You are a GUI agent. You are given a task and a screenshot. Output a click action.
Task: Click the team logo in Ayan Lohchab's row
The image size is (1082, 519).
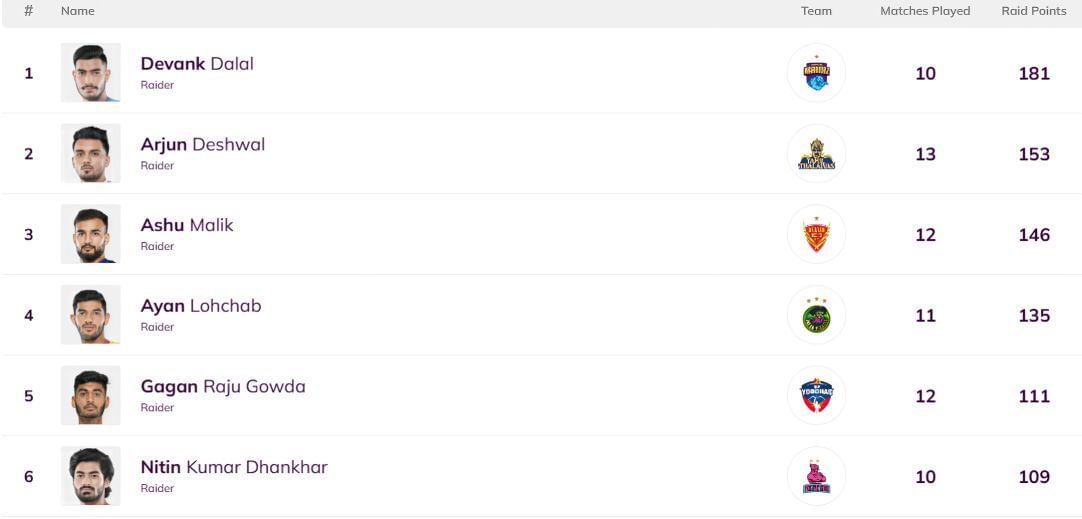(x=816, y=316)
